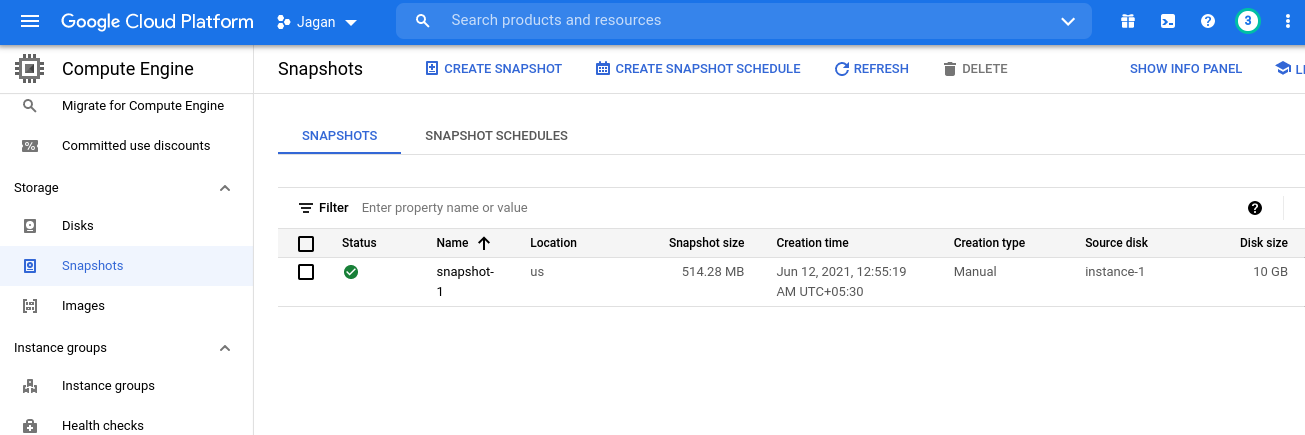Open the hamburger navigation menu
Image resolution: width=1305 pixels, height=435 pixels.
(30, 21)
